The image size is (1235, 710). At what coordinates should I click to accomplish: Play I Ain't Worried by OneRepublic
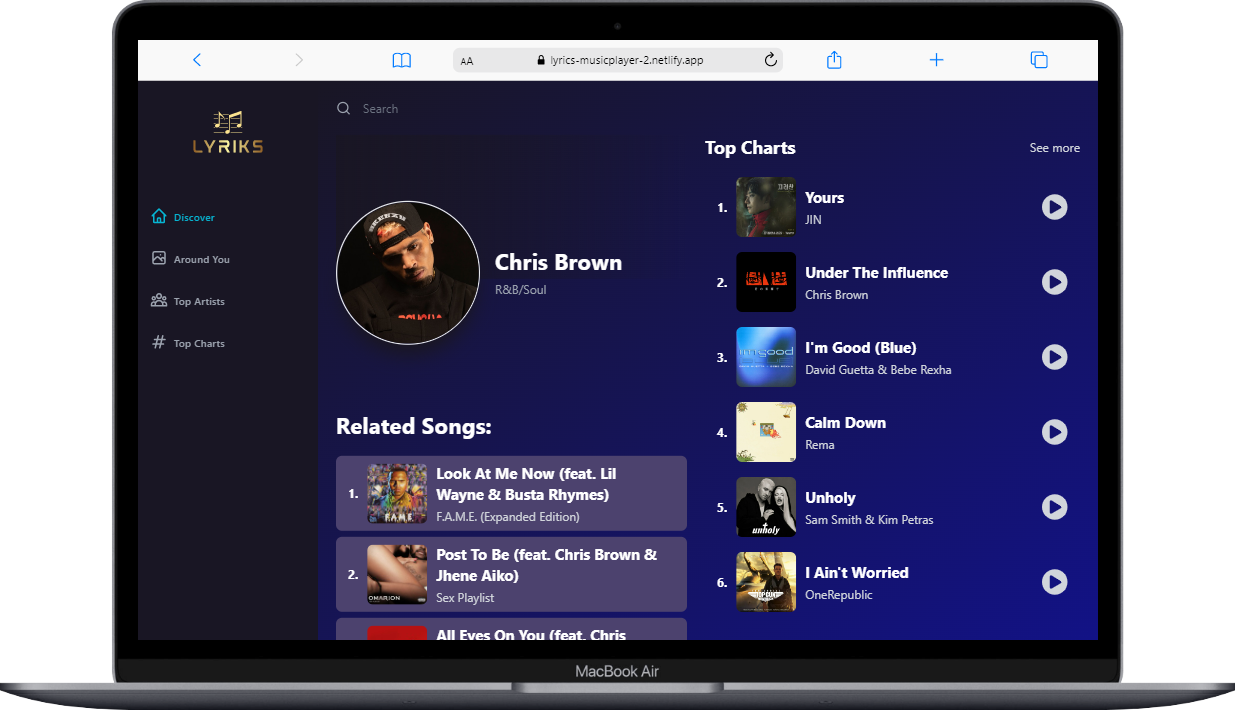tap(1054, 582)
